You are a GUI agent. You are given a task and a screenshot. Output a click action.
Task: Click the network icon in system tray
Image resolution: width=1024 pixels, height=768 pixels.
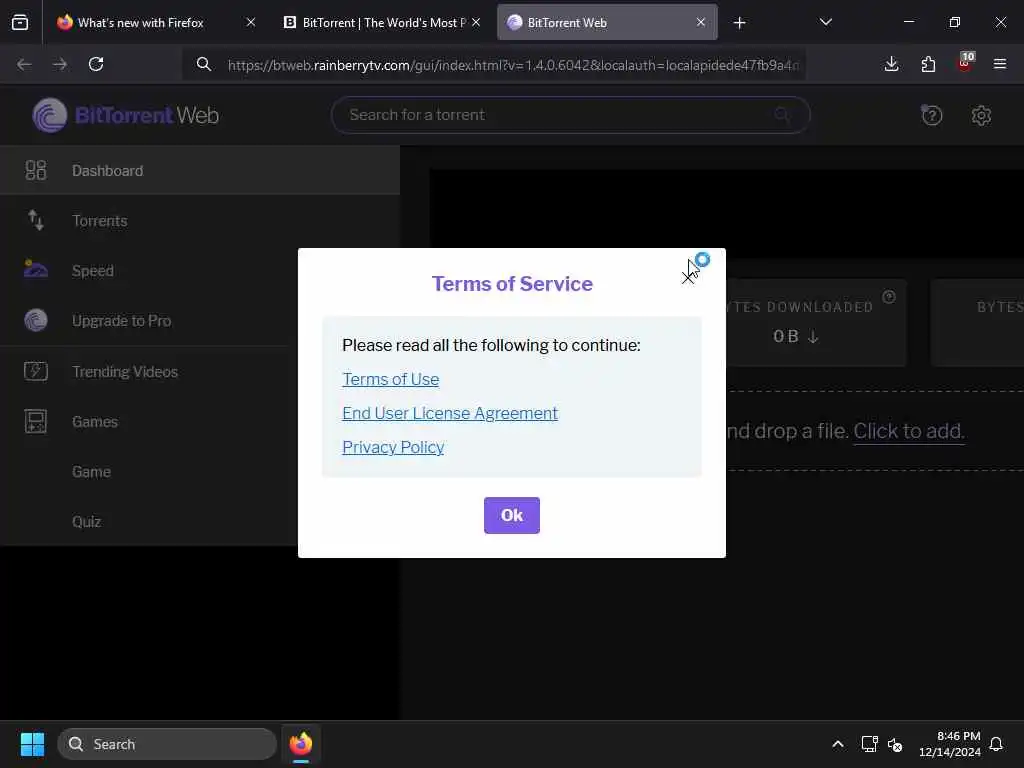point(869,744)
